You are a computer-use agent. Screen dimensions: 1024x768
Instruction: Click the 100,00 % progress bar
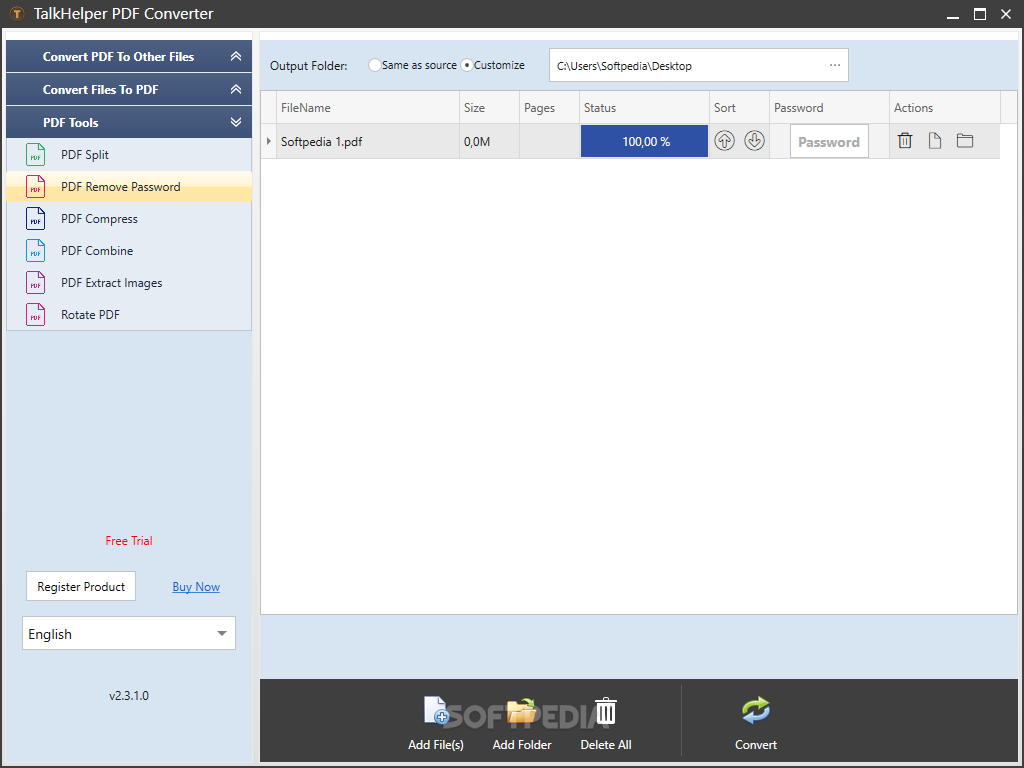pyautogui.click(x=645, y=141)
